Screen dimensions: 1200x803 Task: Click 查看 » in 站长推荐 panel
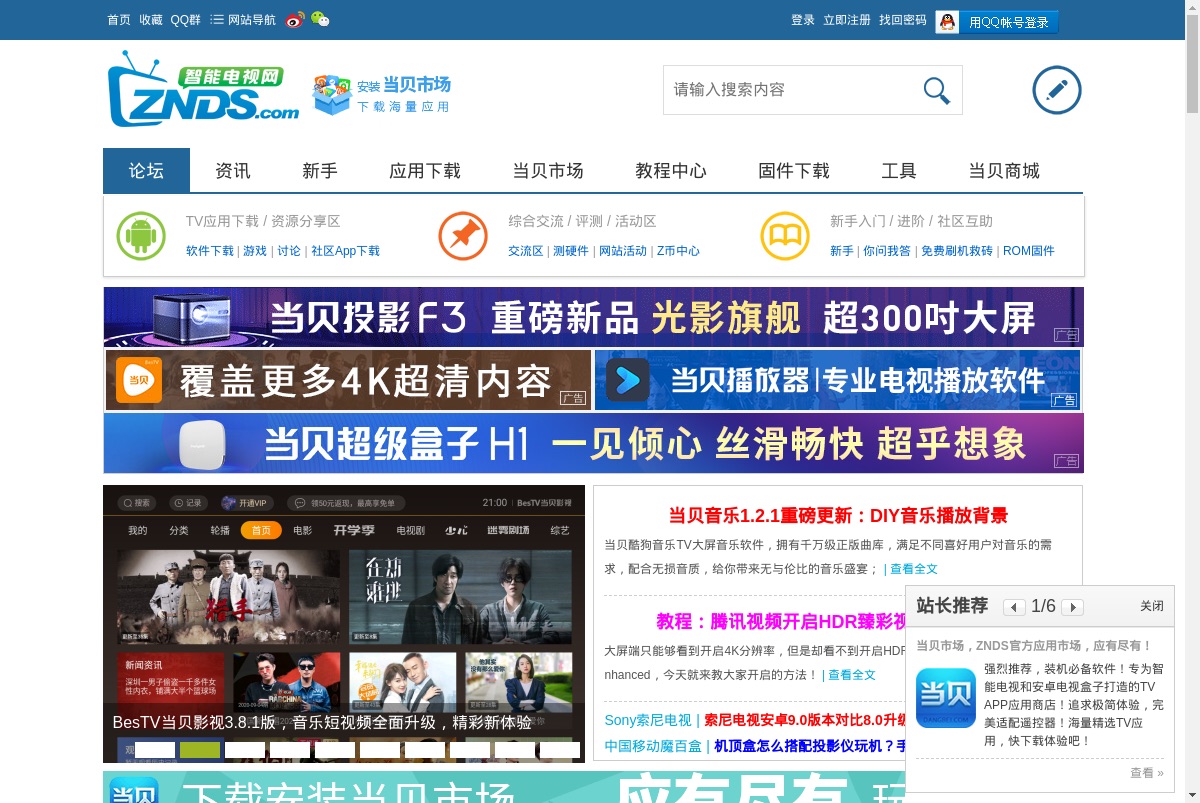pyautogui.click(x=1147, y=773)
